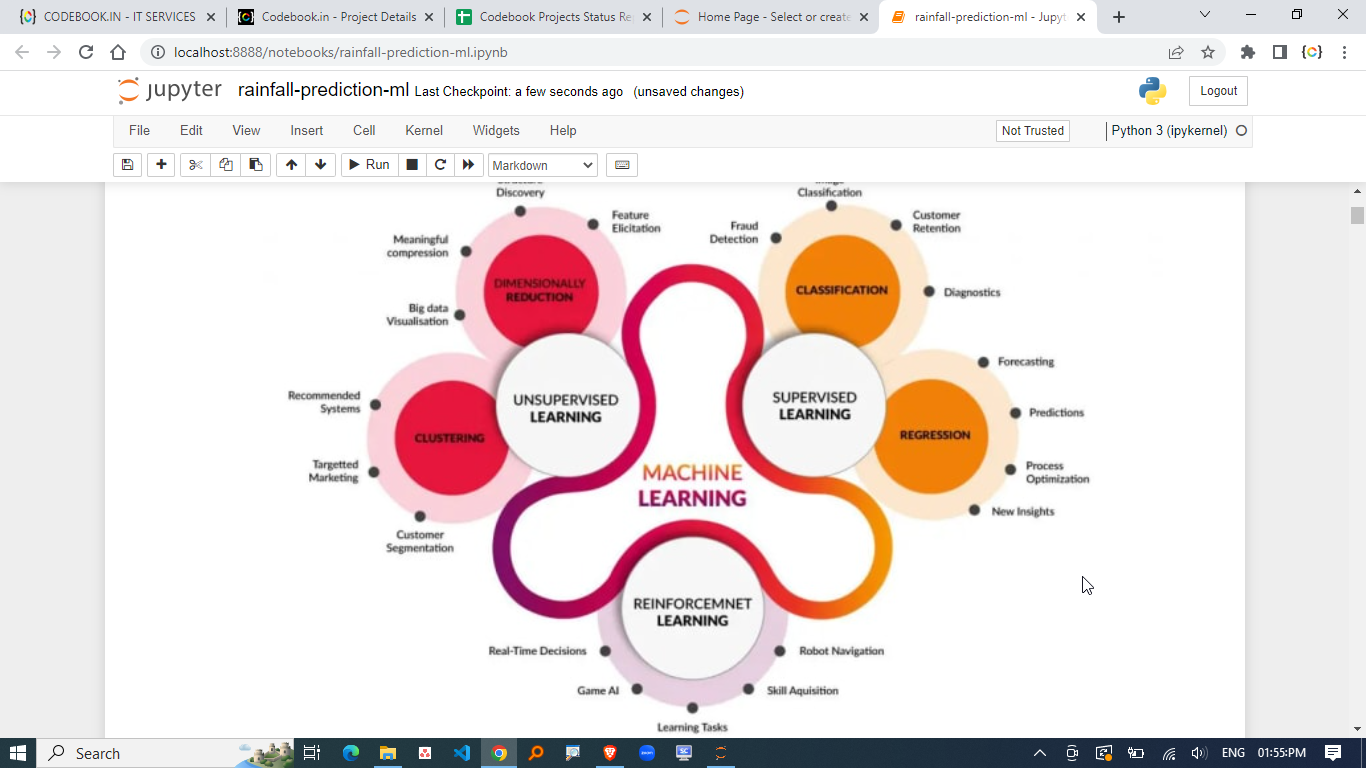1366x768 pixels.
Task: Rename notebook via rainfall-prediction-ml title
Action: 323,90
